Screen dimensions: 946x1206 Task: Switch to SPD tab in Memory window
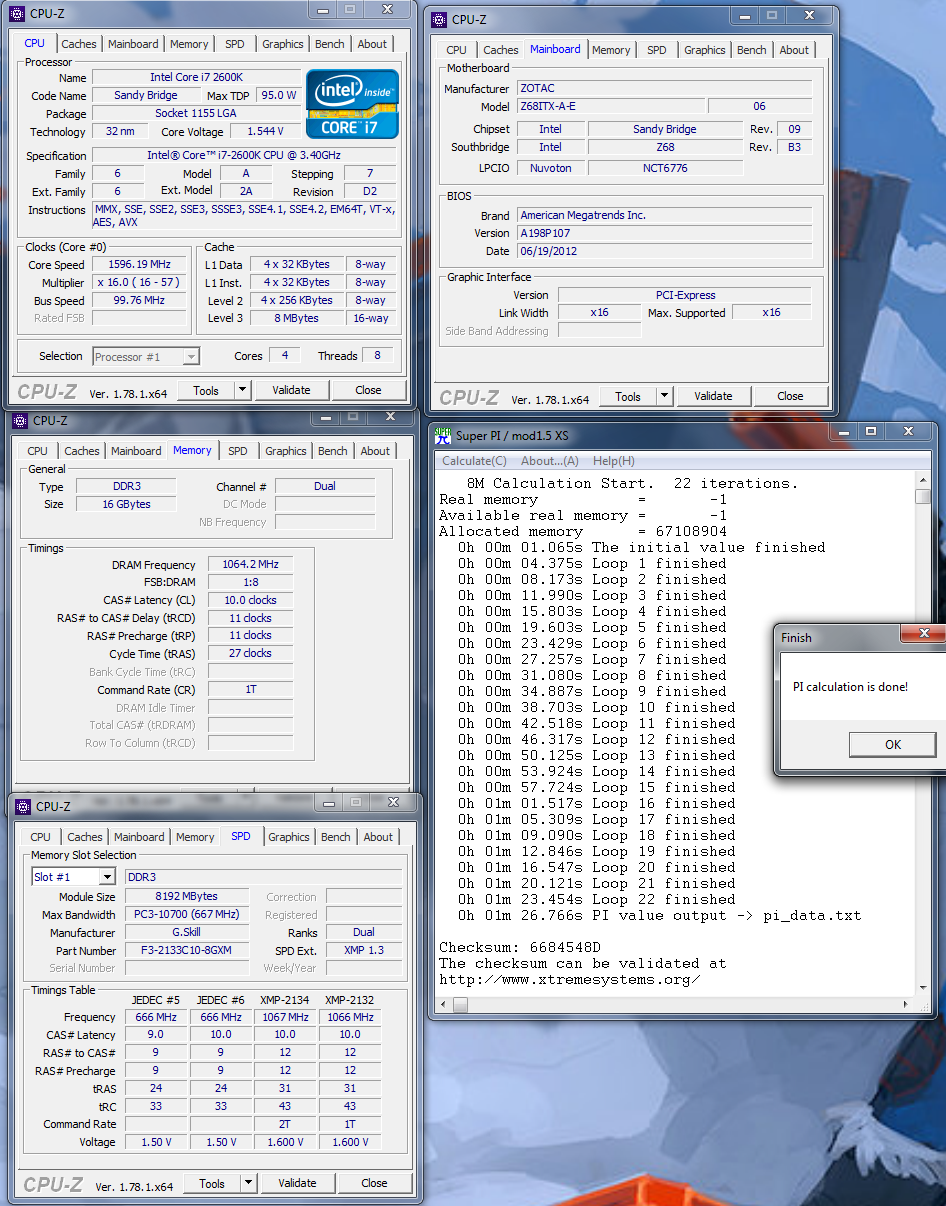coord(237,451)
